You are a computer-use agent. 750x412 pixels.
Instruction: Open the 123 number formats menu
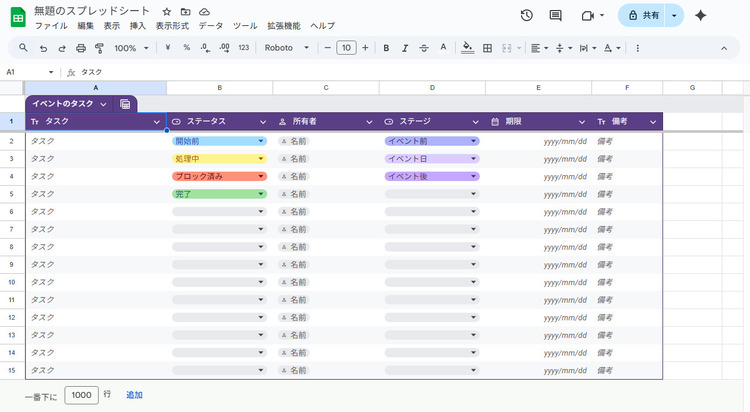point(244,48)
